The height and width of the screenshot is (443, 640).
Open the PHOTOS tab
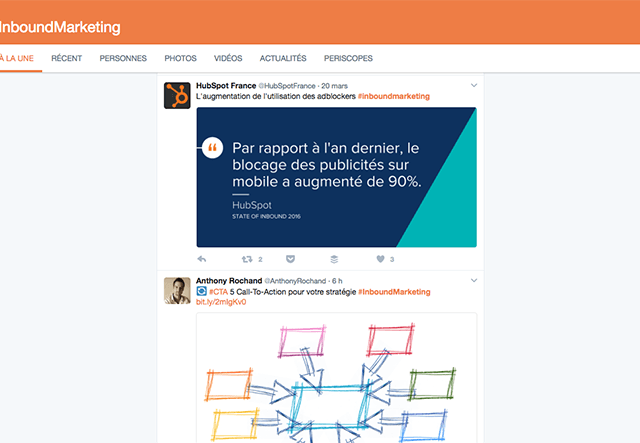point(180,58)
